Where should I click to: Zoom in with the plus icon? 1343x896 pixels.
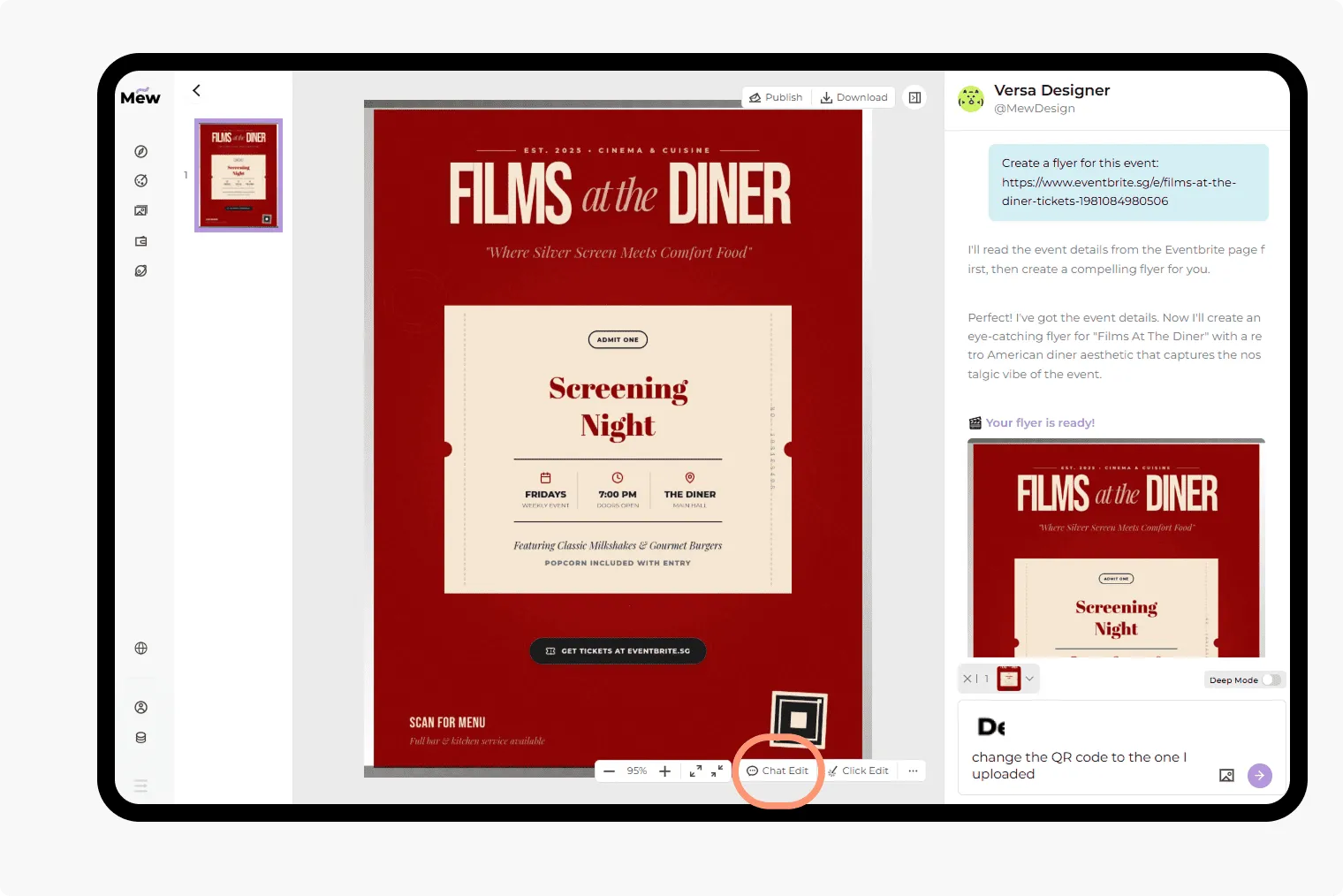(665, 771)
